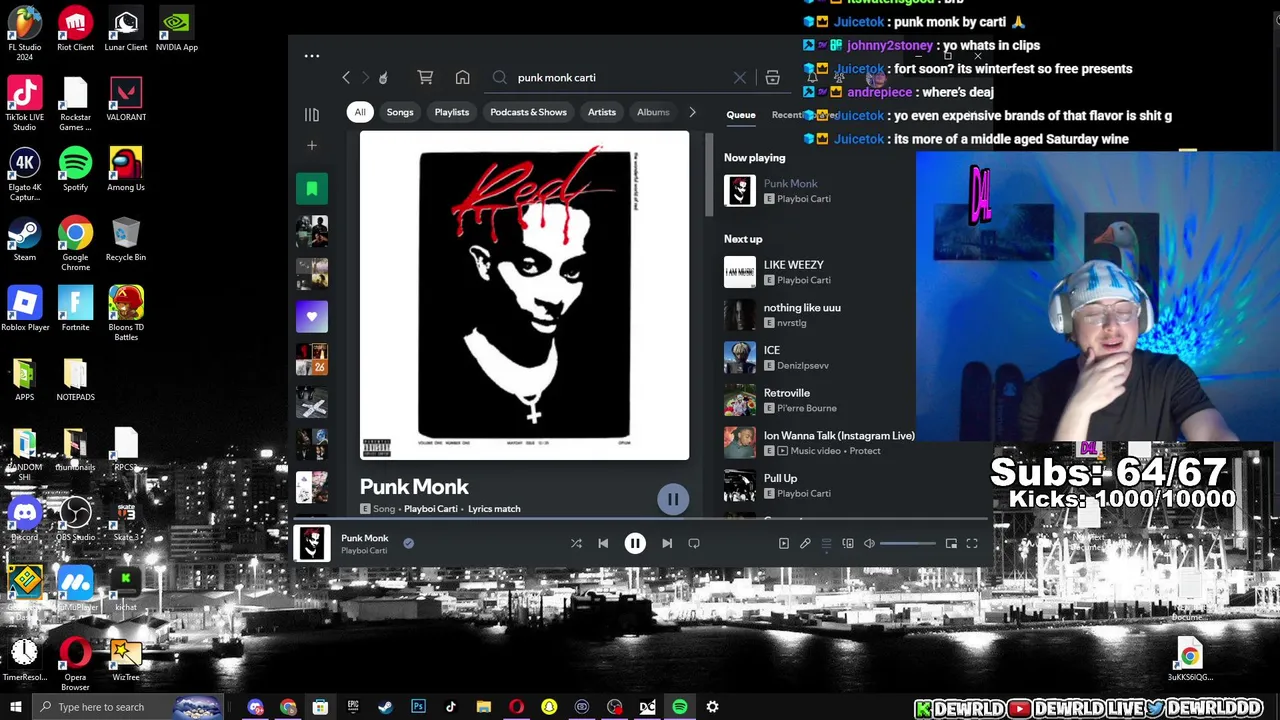Image resolution: width=1280 pixels, height=720 pixels.
Task: Clear the search field with X
Action: pyautogui.click(x=740, y=77)
